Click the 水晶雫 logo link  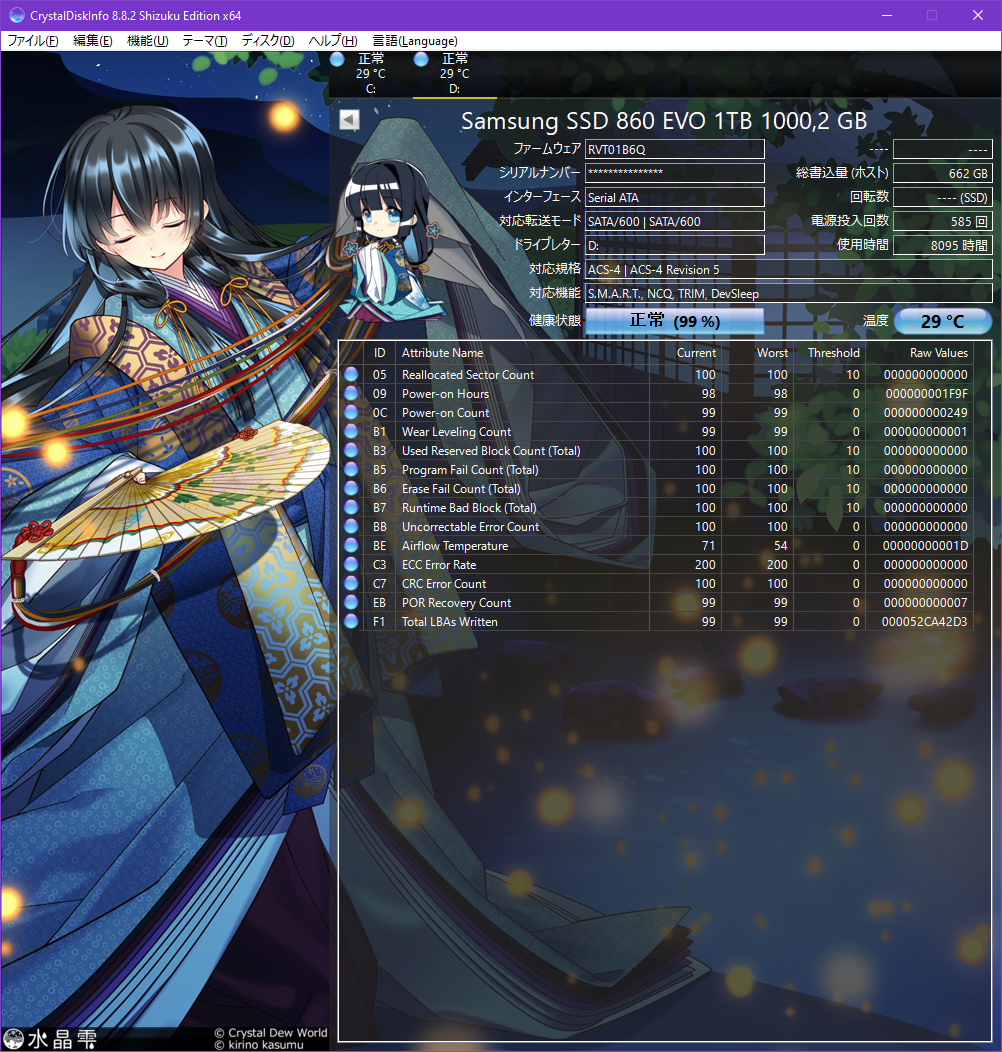tap(51, 1039)
